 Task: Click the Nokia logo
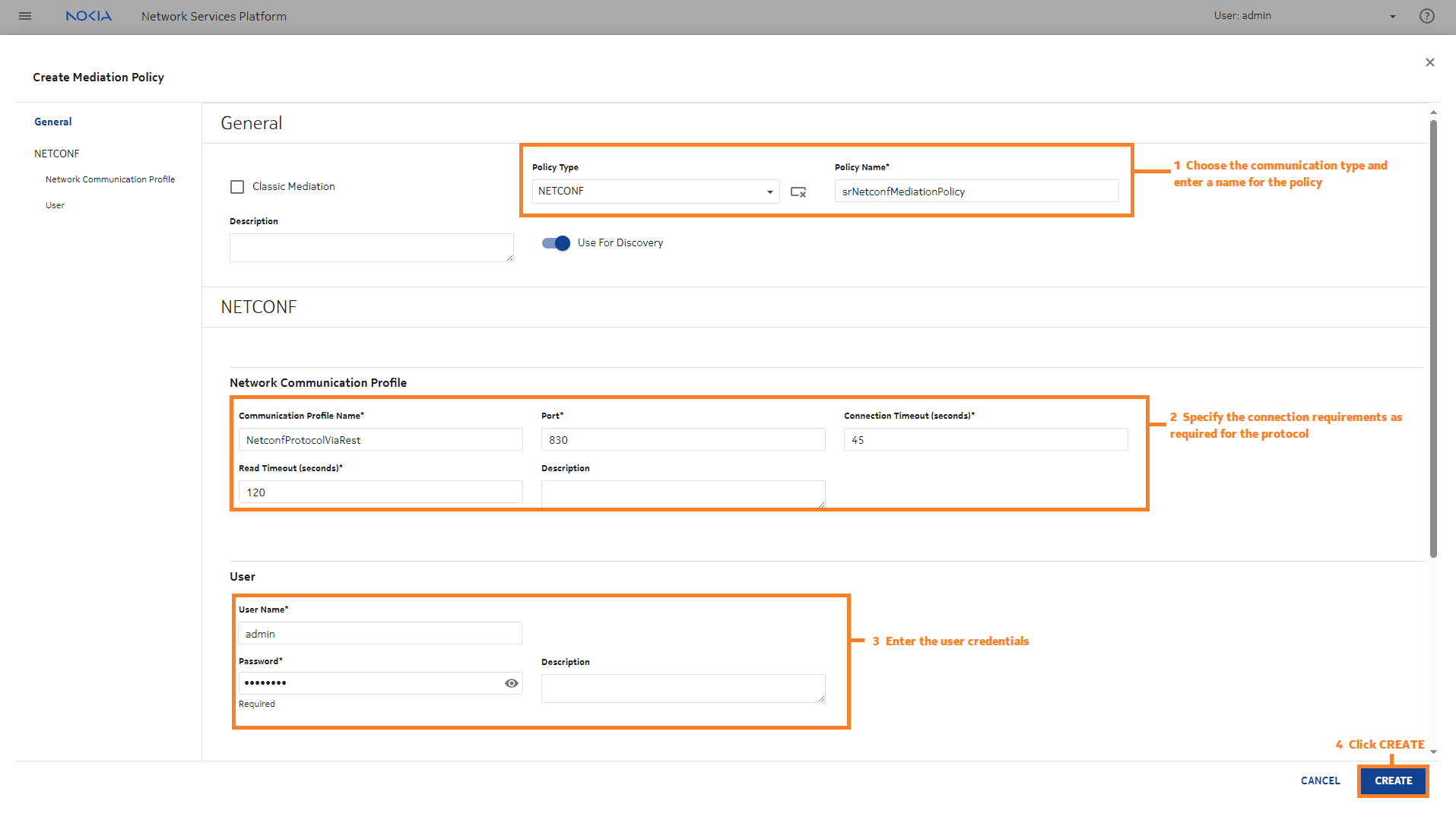[x=88, y=16]
